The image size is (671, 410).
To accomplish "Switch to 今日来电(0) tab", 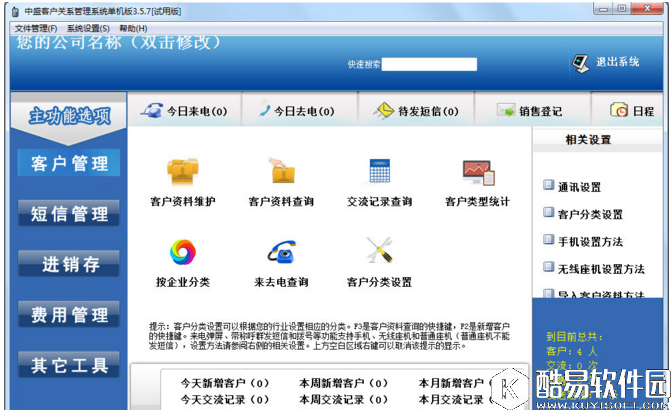I will tap(185, 109).
